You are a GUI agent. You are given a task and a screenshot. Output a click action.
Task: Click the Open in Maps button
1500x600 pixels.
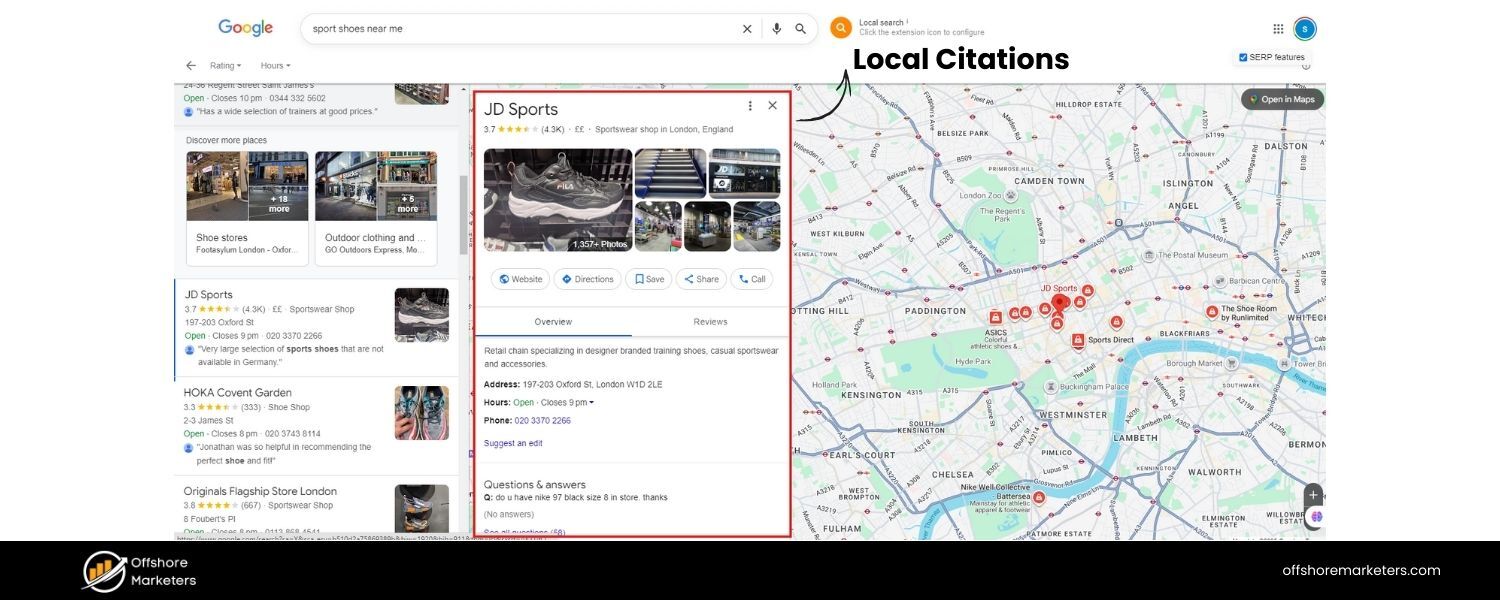coord(1283,99)
